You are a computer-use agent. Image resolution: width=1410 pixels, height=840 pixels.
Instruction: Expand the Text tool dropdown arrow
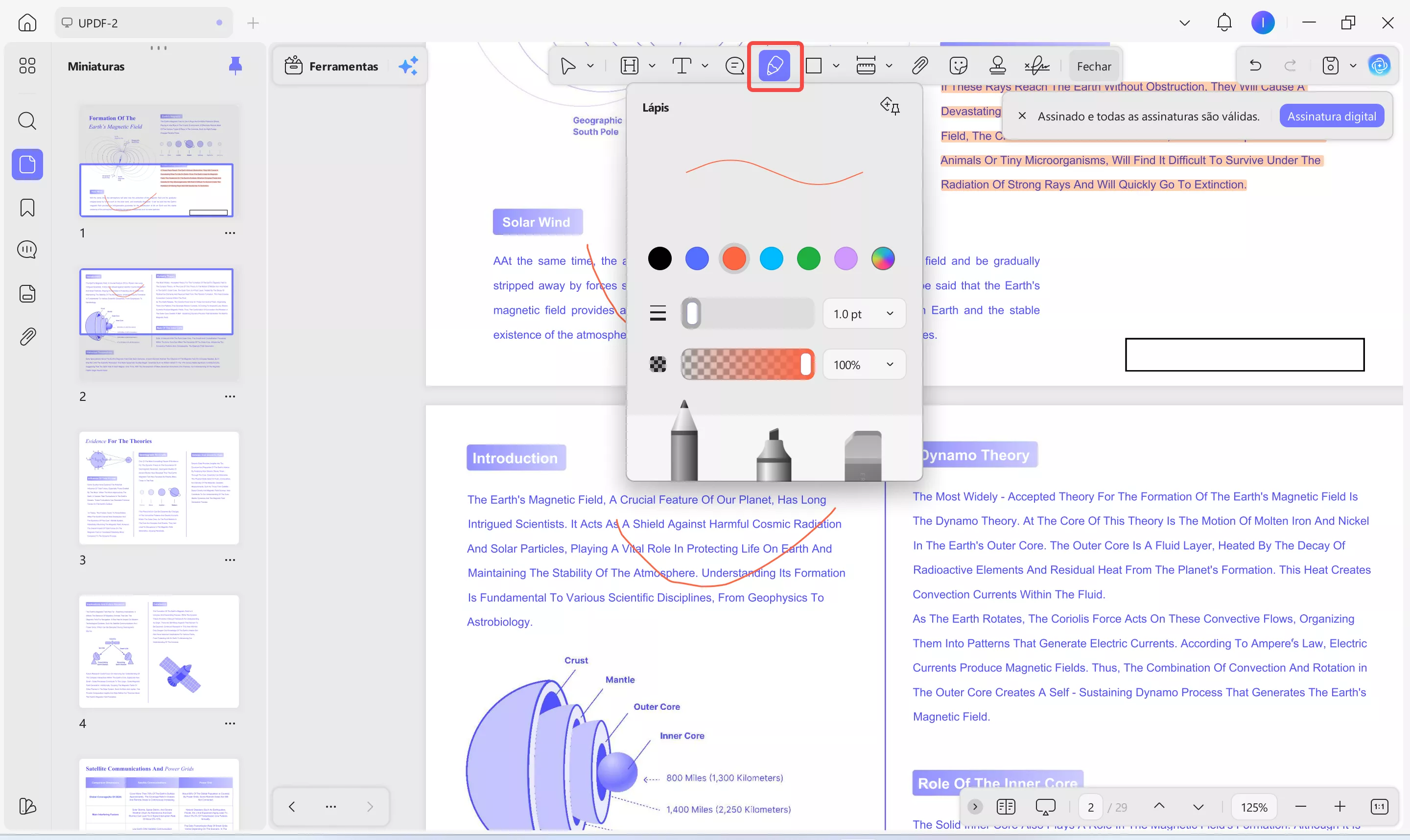tap(705, 66)
